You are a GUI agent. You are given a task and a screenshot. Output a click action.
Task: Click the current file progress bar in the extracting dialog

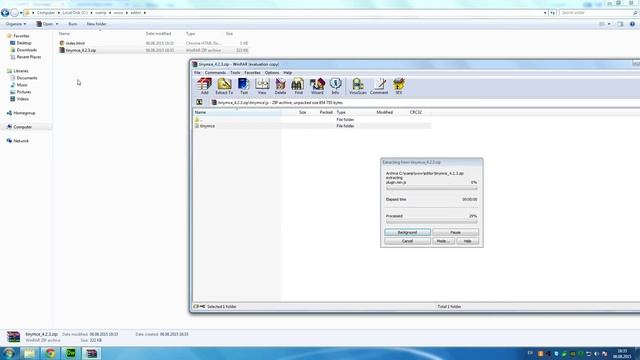click(x=431, y=188)
